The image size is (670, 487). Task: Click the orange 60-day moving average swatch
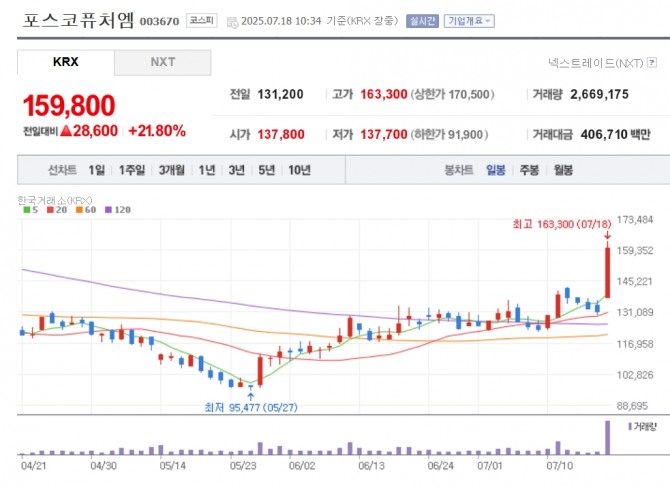(x=79, y=210)
